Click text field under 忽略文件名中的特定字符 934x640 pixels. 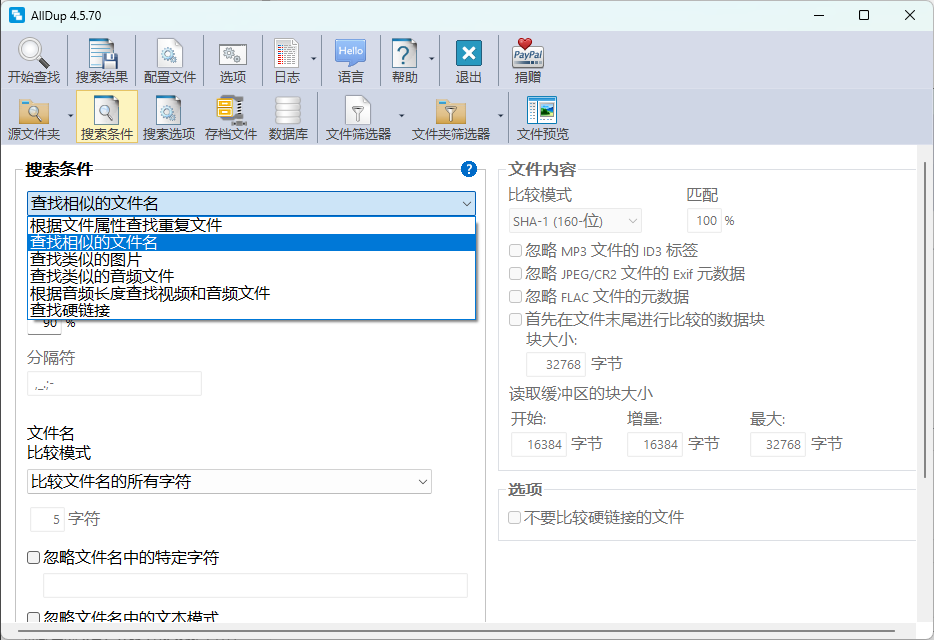tap(255, 586)
